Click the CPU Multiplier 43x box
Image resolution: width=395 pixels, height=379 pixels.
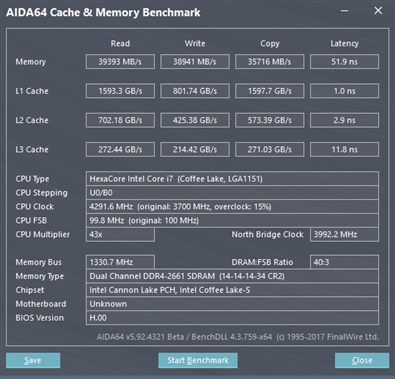point(120,235)
